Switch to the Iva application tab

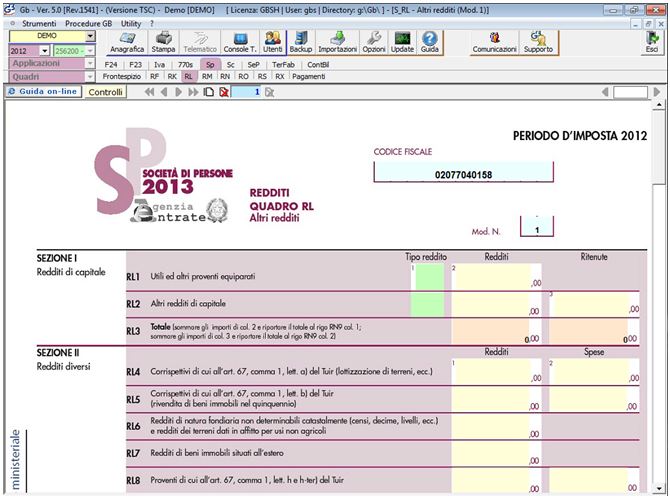(x=159, y=65)
